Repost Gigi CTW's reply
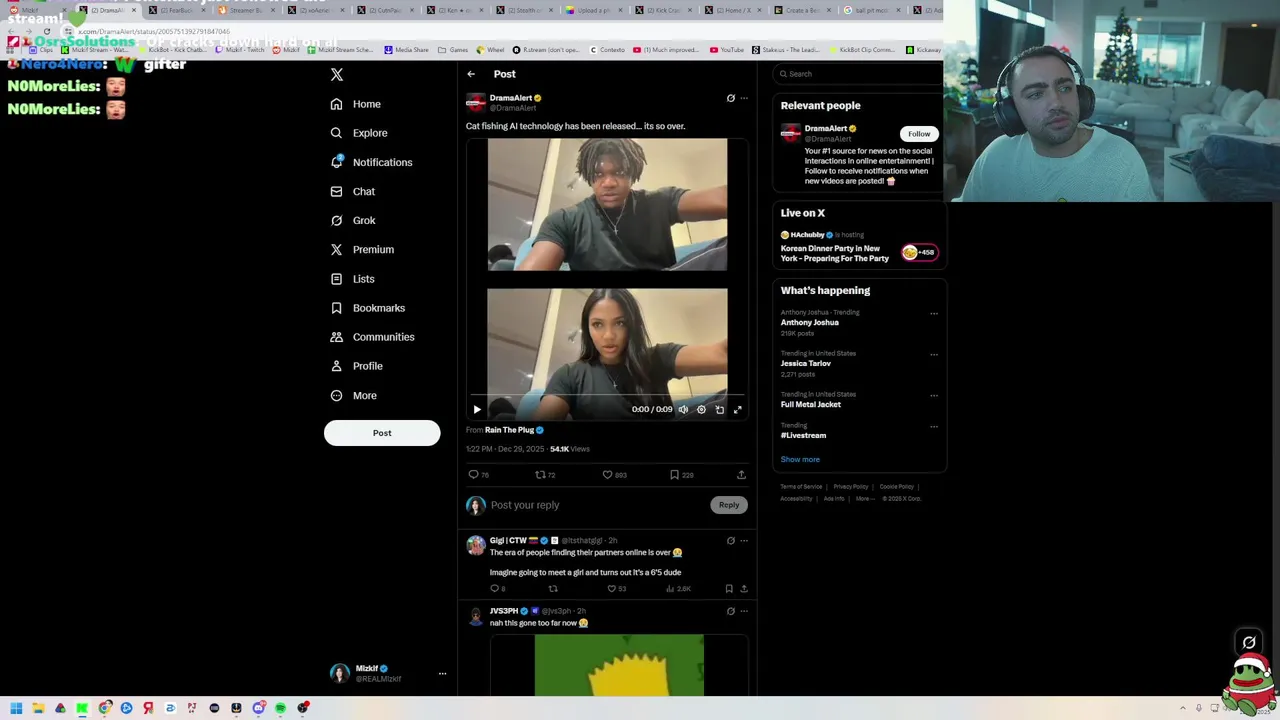This screenshot has height=720, width=1280. pos(553,589)
